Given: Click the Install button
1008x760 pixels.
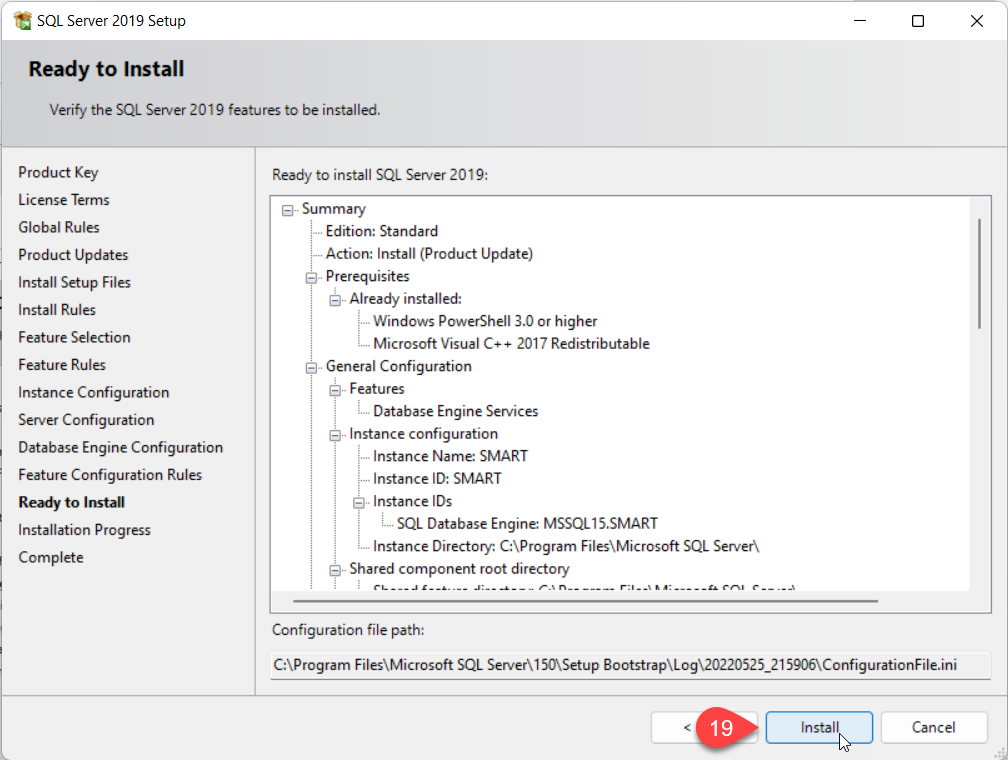Looking at the screenshot, I should (819, 727).
